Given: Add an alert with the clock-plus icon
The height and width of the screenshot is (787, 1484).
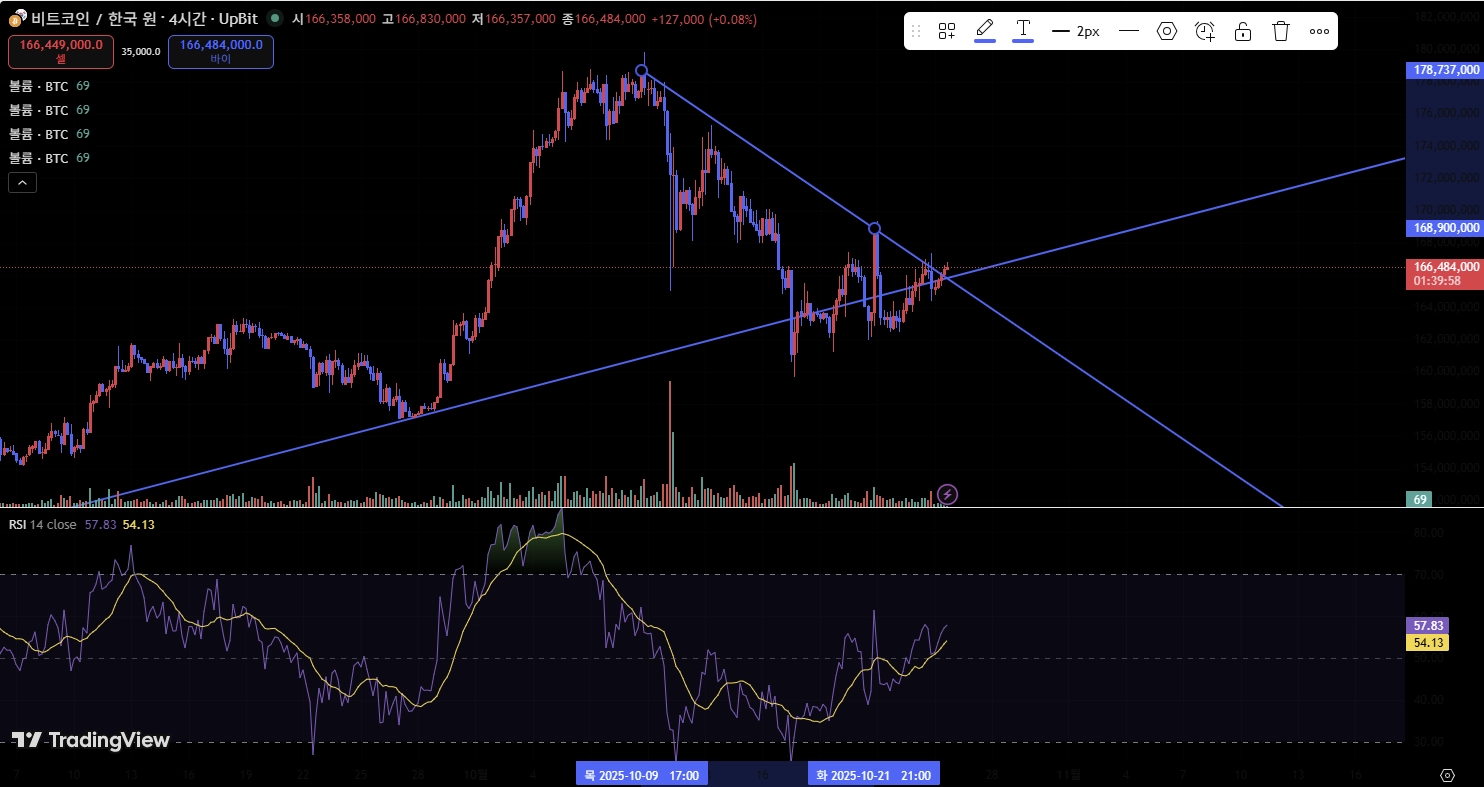Looking at the screenshot, I should click(x=1205, y=31).
